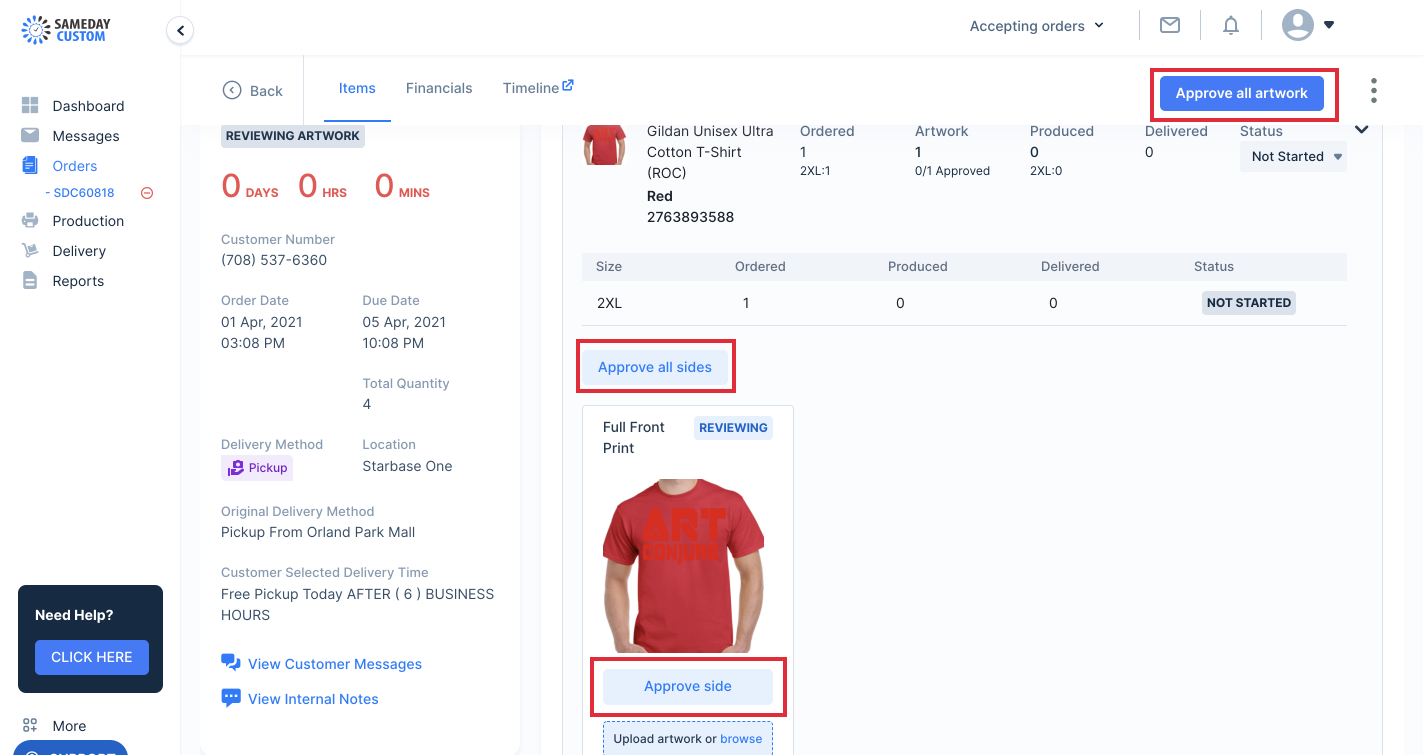Open the Not Started status dropdown
This screenshot has height=755, width=1423.
(1293, 156)
